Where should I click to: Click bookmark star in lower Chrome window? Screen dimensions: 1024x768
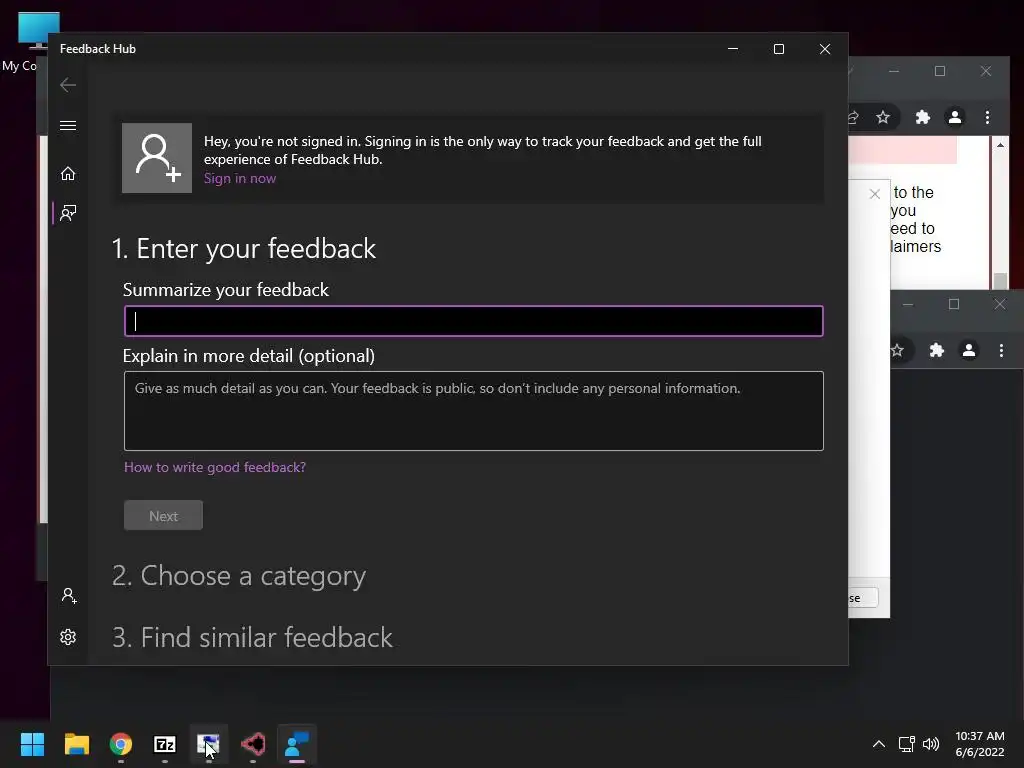pyautogui.click(x=897, y=351)
